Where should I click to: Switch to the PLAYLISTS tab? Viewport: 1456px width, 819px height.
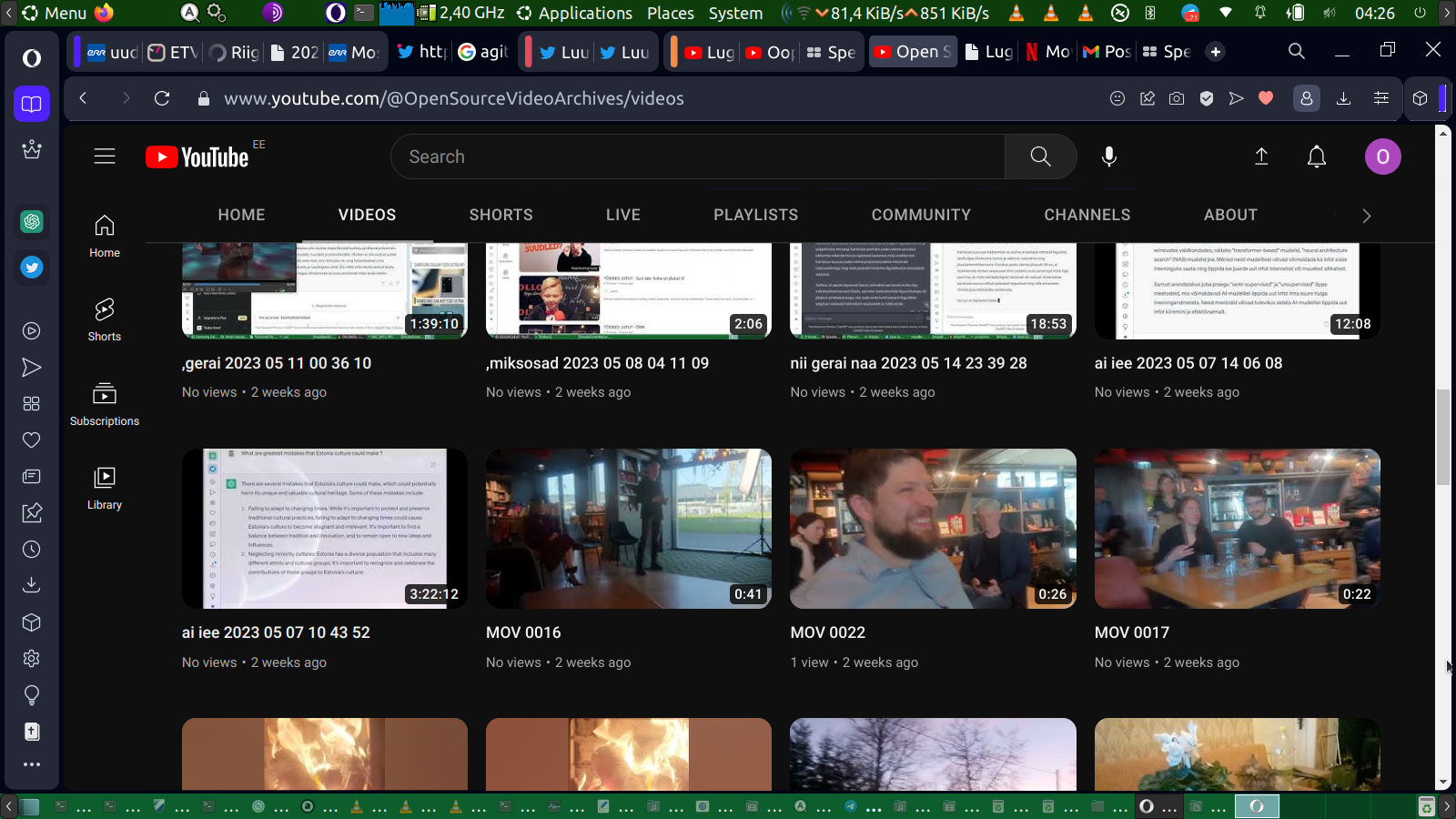coord(755,215)
